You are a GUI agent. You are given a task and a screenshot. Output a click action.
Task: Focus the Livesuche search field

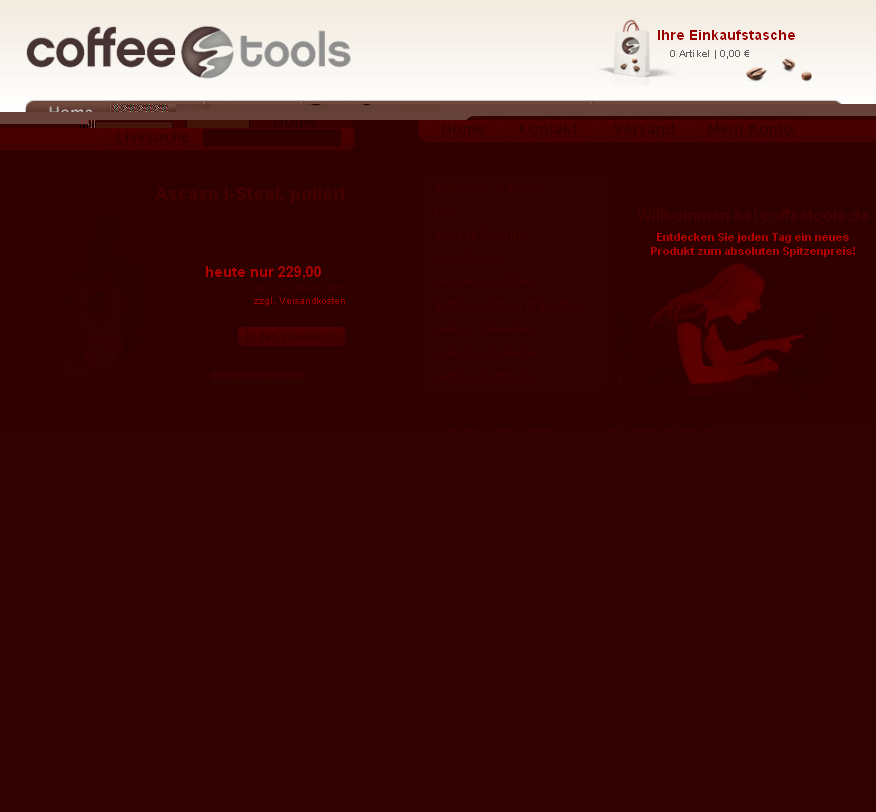271,138
